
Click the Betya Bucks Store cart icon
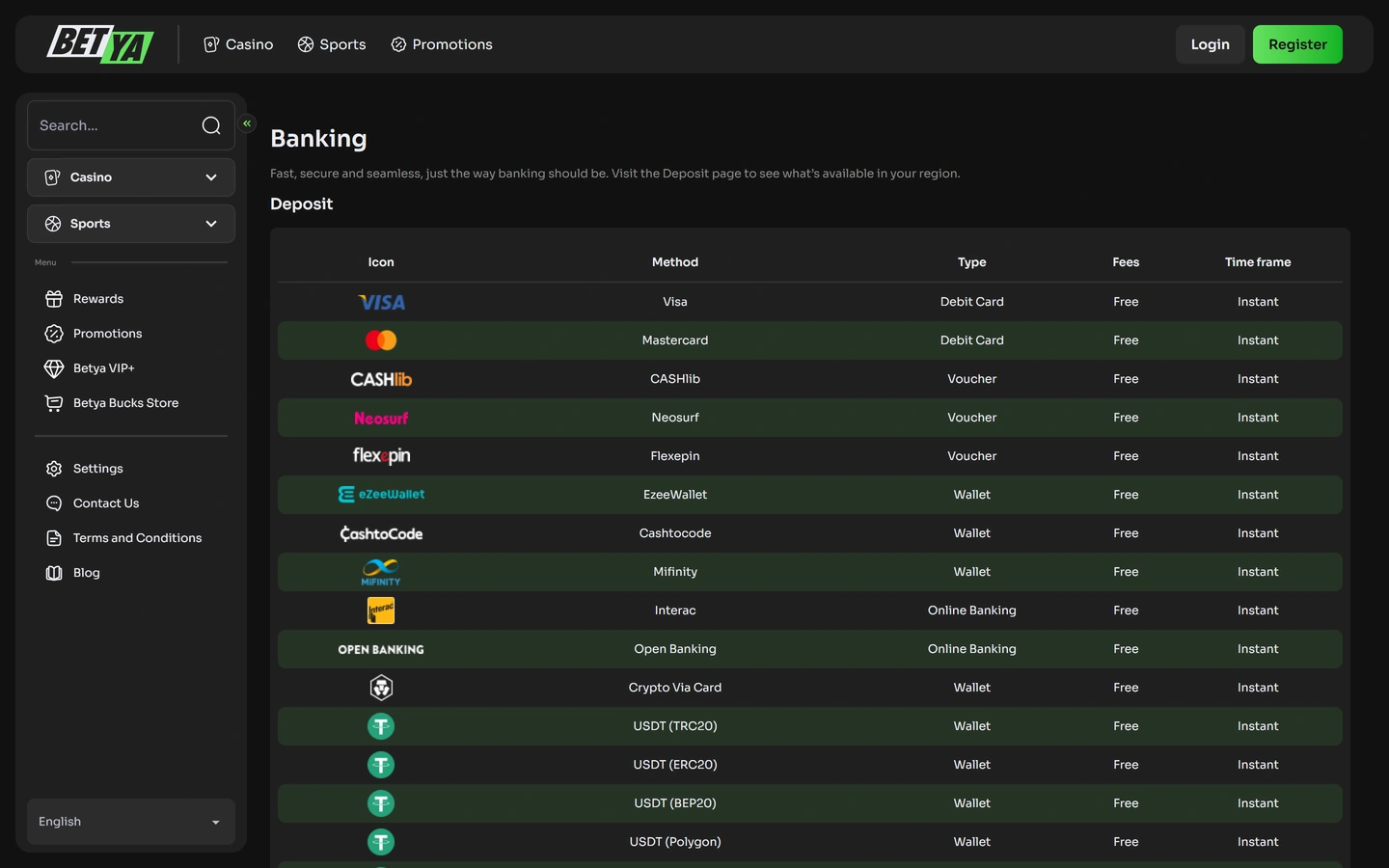pos(54,403)
